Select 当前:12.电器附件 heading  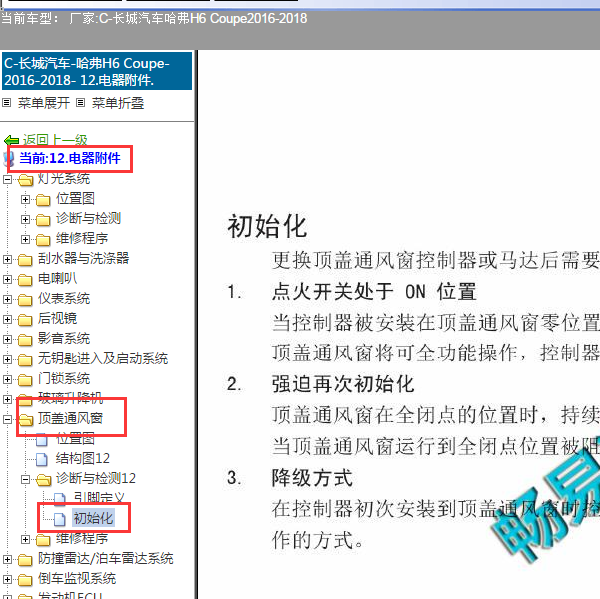(x=70, y=158)
